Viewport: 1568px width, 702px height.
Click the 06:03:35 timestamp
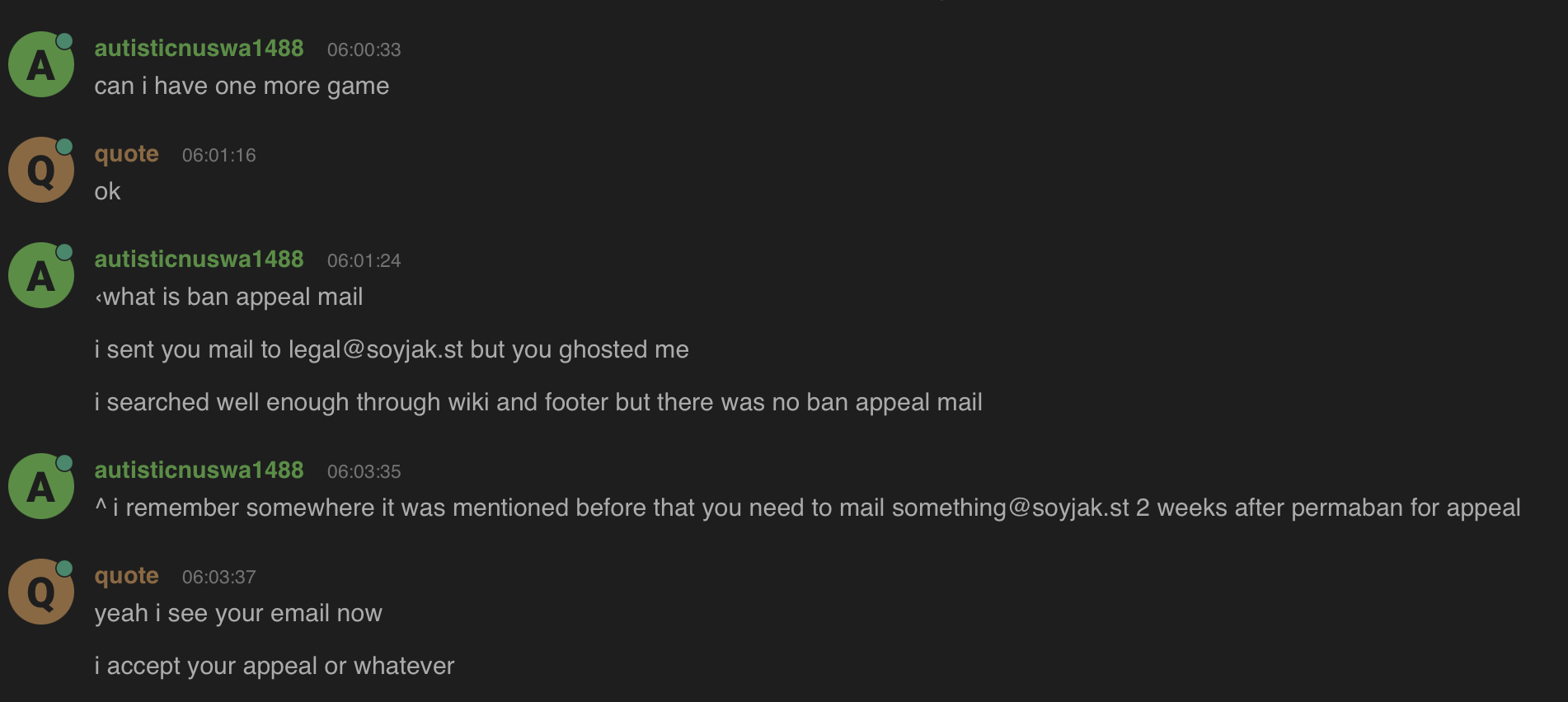click(x=364, y=472)
